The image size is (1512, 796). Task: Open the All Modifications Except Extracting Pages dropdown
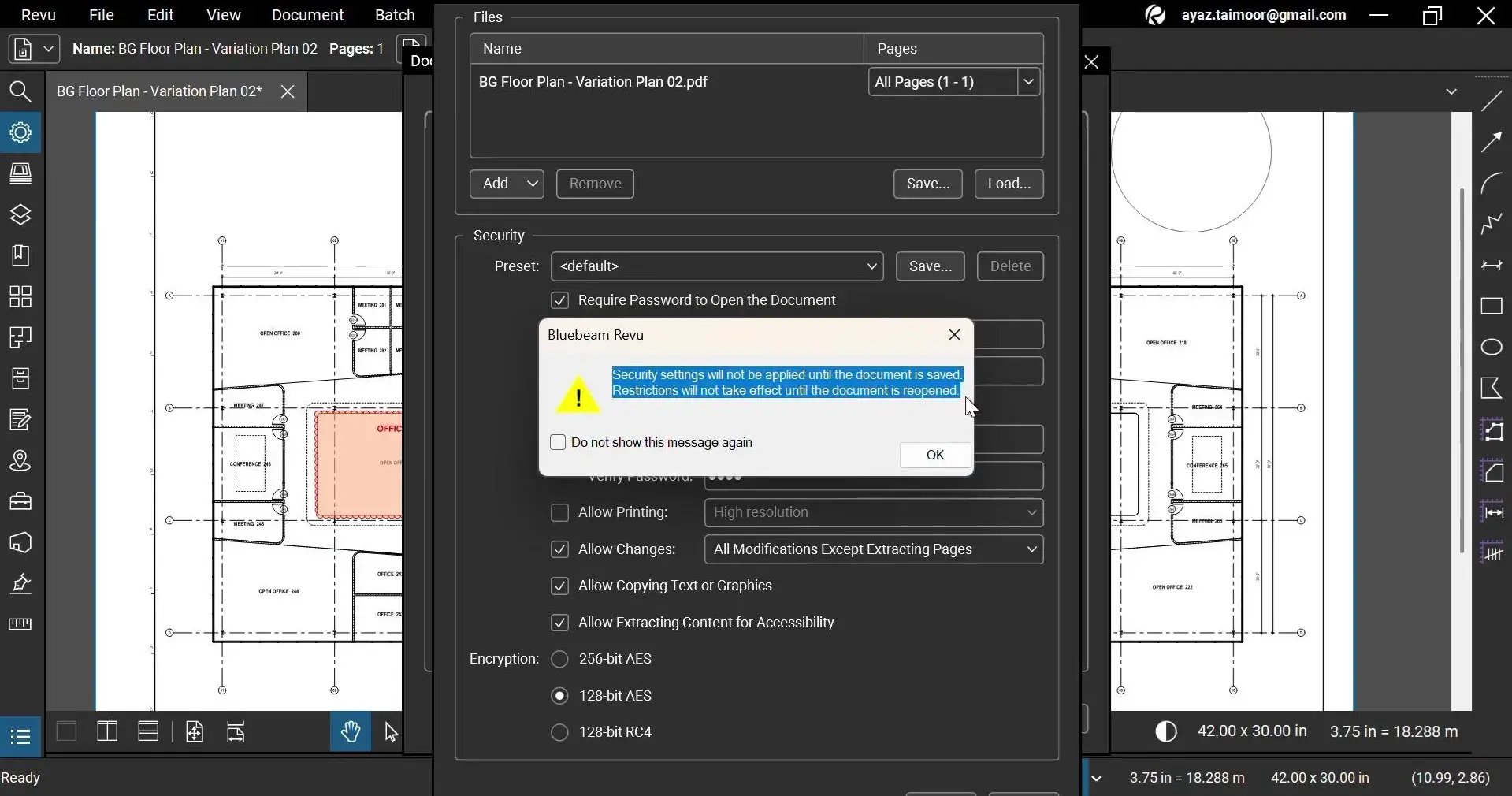(x=874, y=549)
